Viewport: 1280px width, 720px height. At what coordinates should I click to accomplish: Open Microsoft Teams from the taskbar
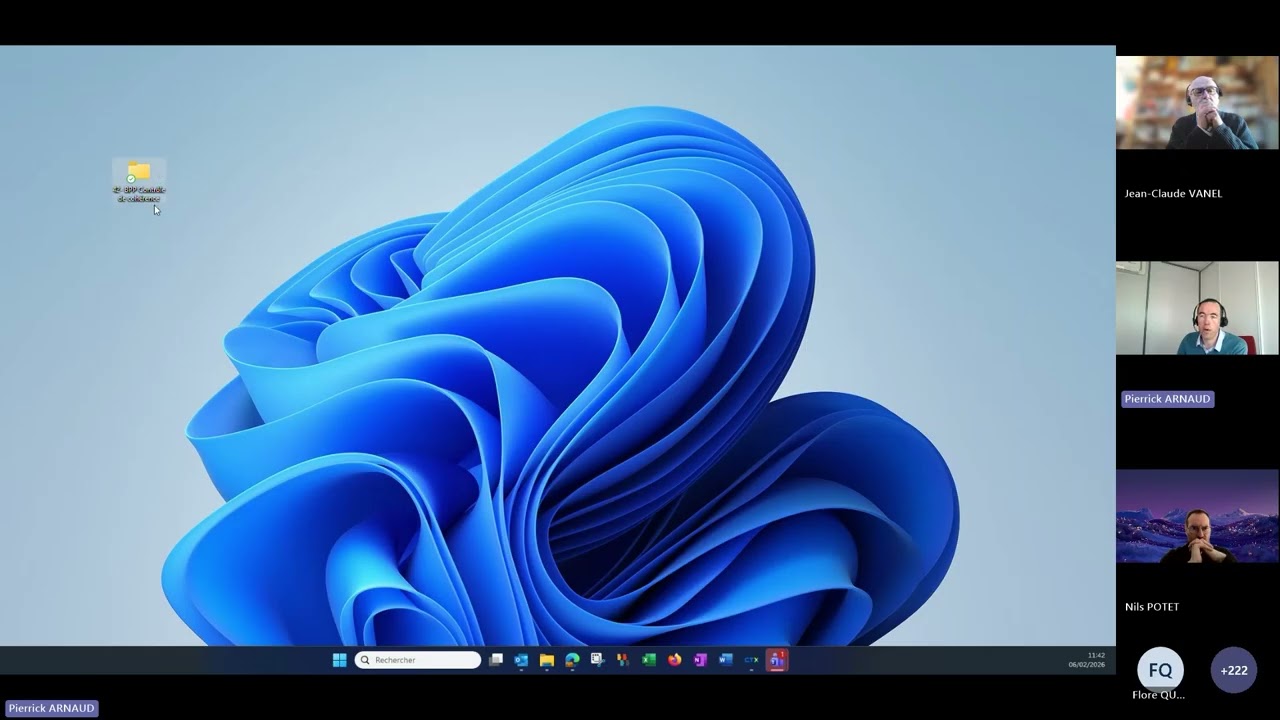777,660
